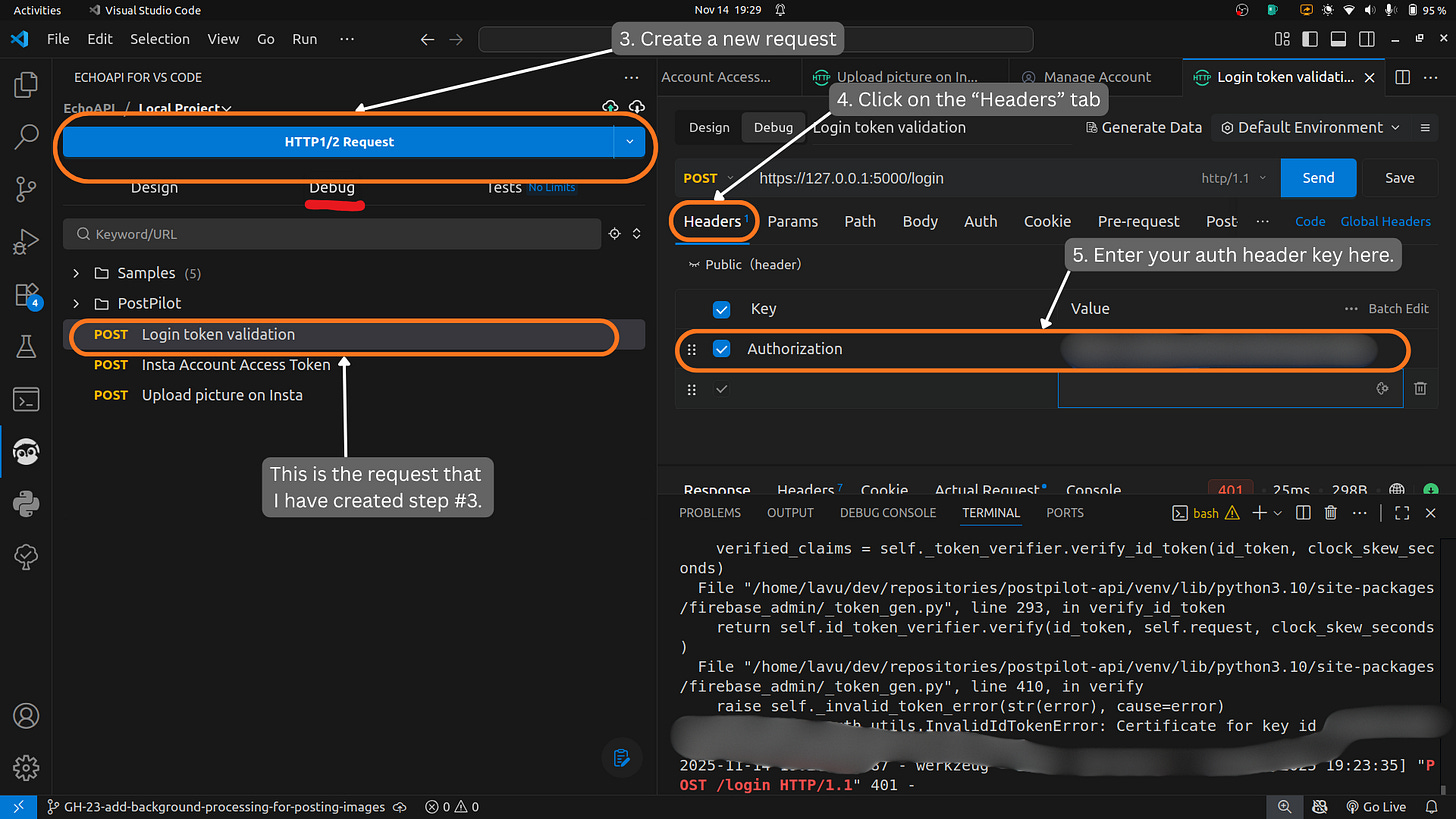1456x819 pixels.
Task: Click the Keyword/URL search field
Action: 333,234
